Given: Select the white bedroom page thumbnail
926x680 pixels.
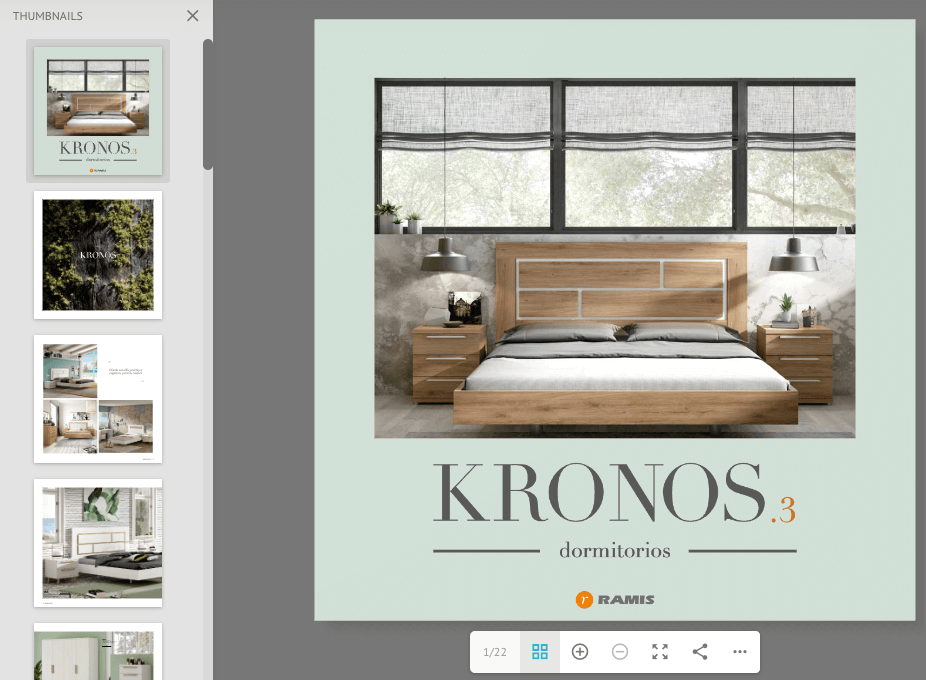Looking at the screenshot, I should (98, 543).
